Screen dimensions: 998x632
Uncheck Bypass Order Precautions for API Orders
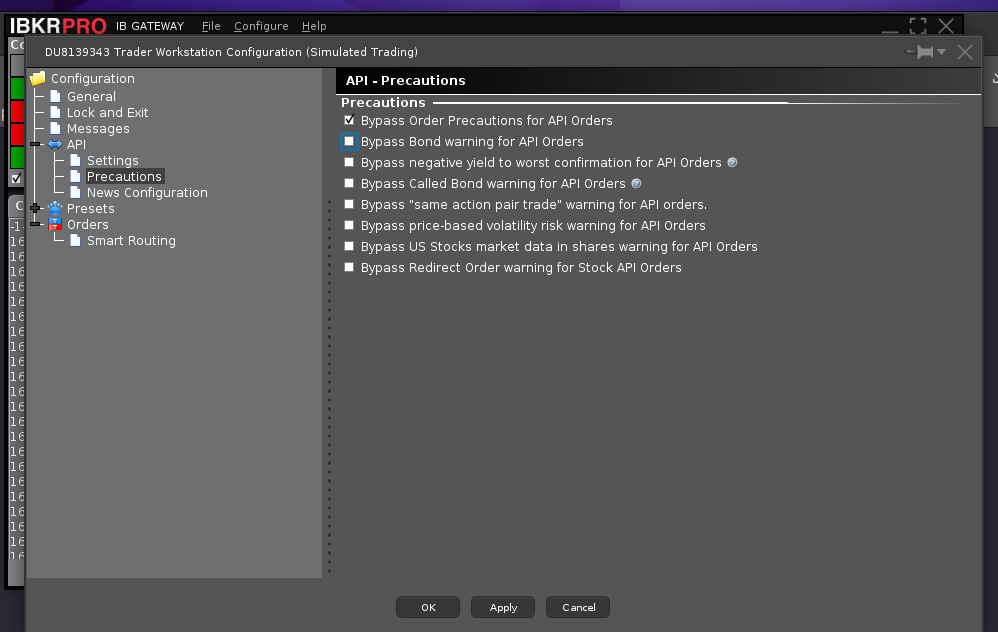point(349,120)
